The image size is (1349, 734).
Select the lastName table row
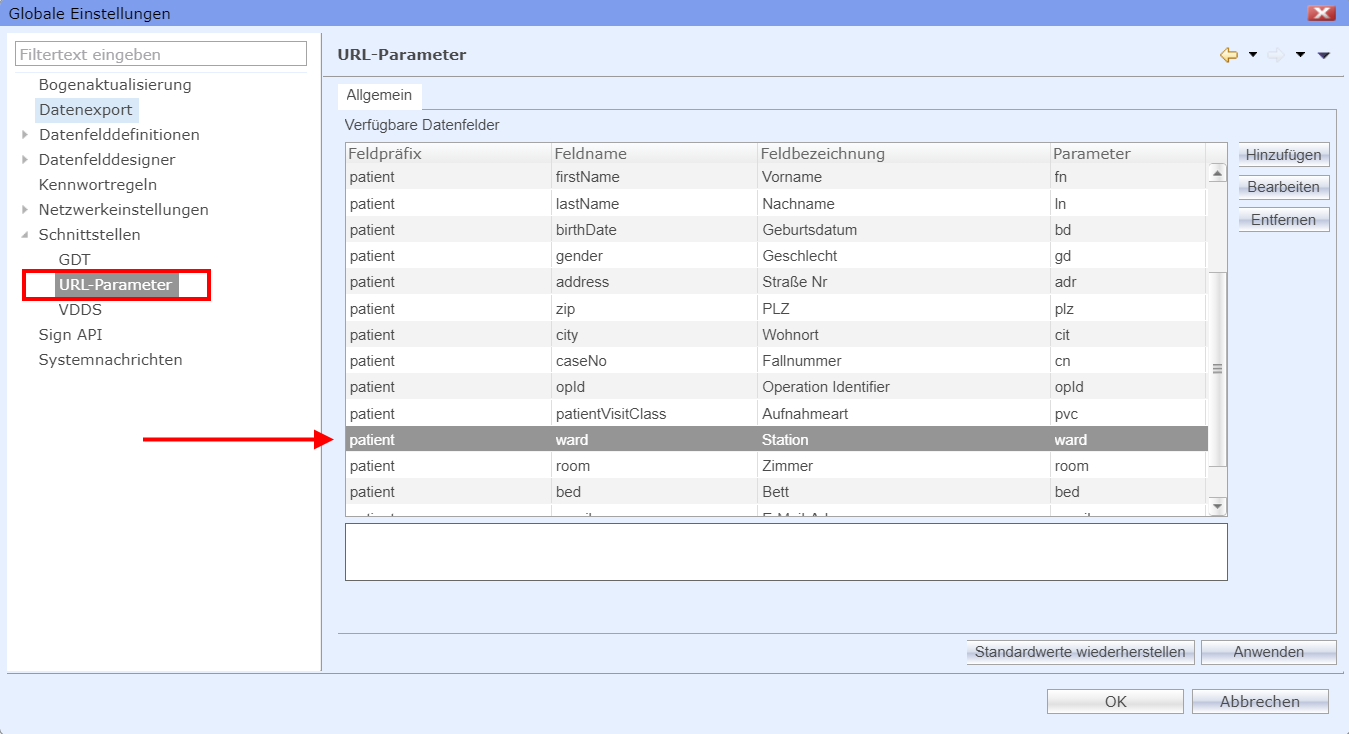[x=776, y=204]
